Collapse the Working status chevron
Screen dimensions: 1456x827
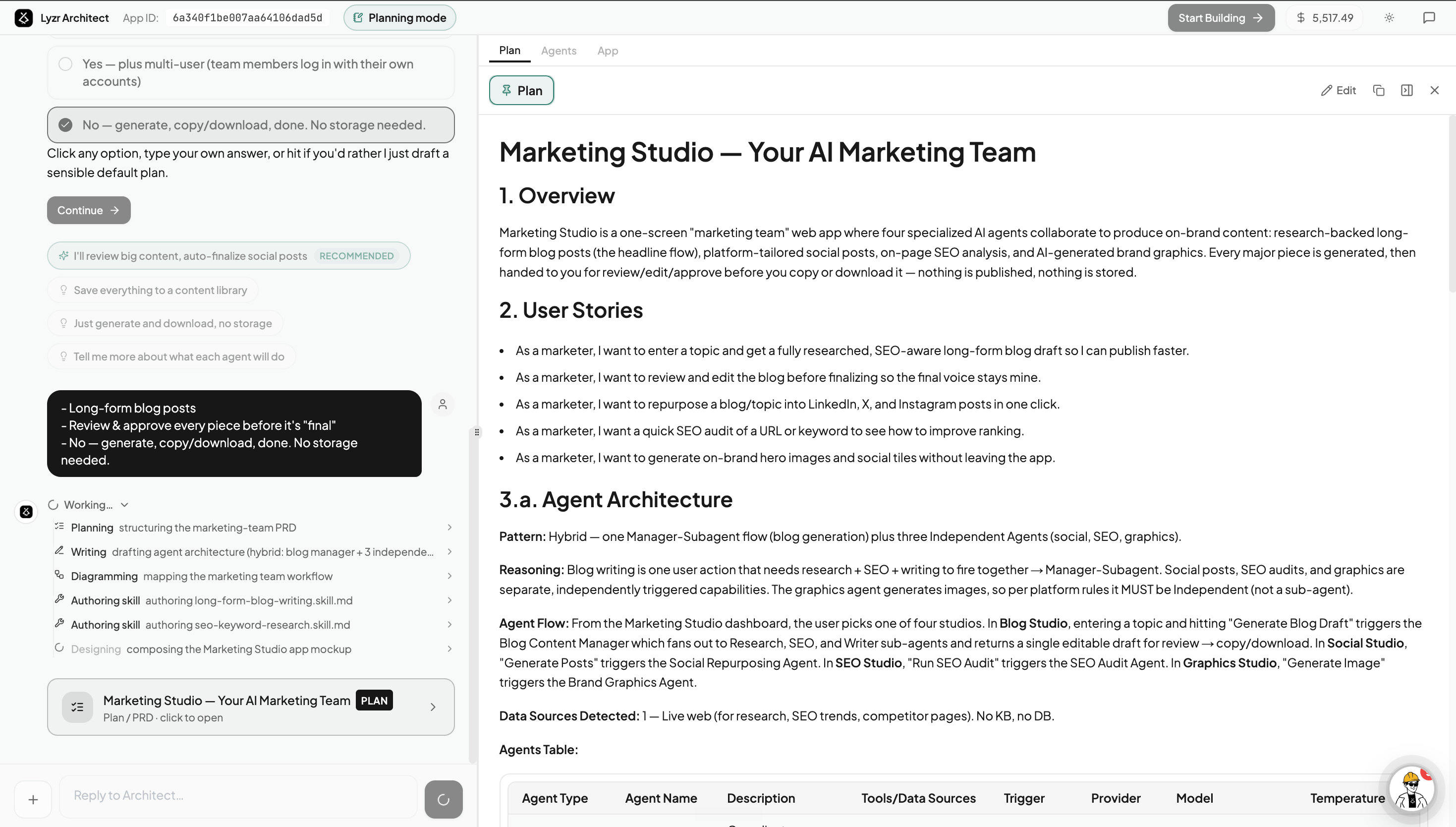(x=125, y=505)
